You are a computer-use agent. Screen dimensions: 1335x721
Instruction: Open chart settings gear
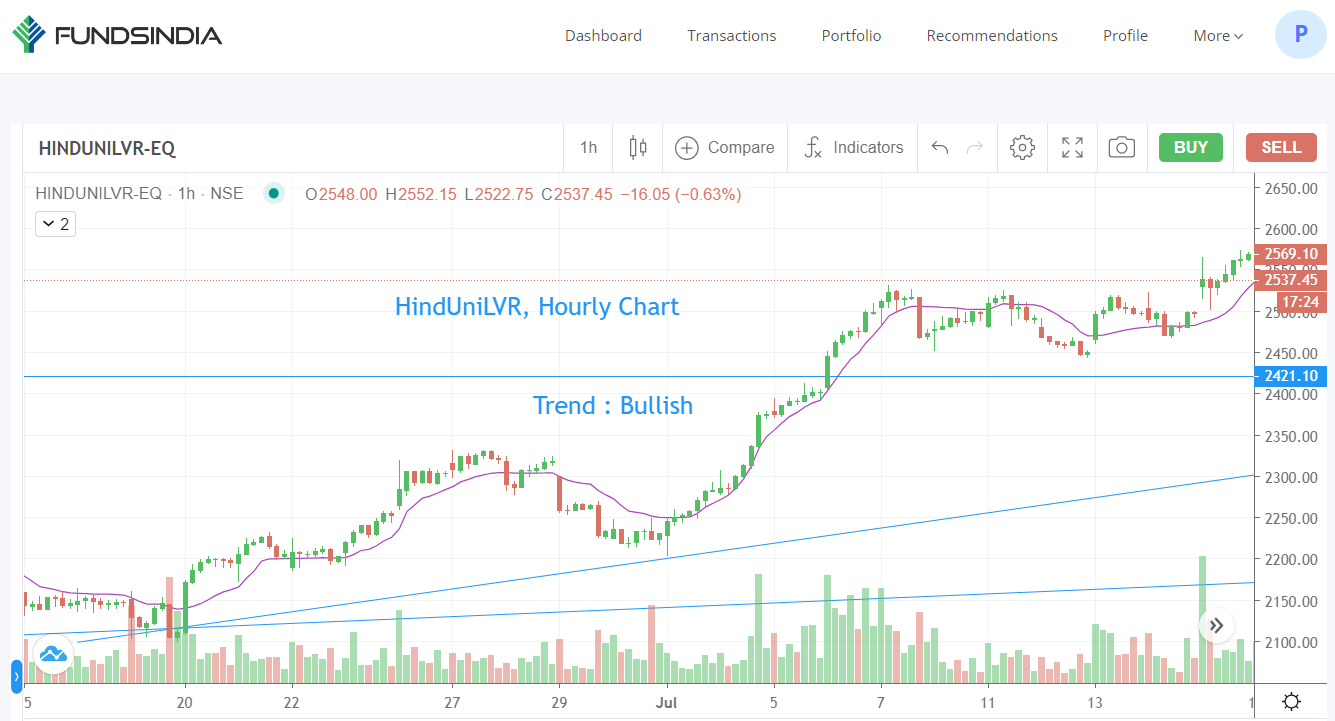click(x=1022, y=148)
